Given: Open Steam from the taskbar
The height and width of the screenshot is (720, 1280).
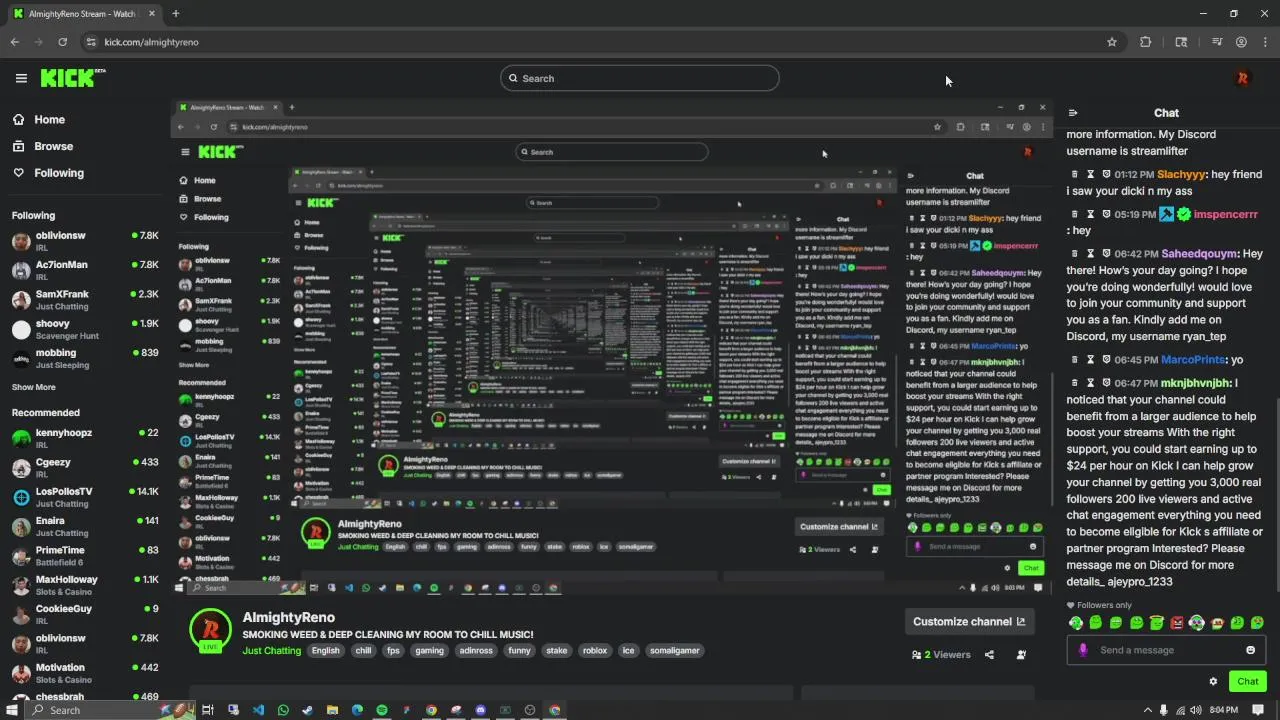Looking at the screenshot, I should coord(308,710).
